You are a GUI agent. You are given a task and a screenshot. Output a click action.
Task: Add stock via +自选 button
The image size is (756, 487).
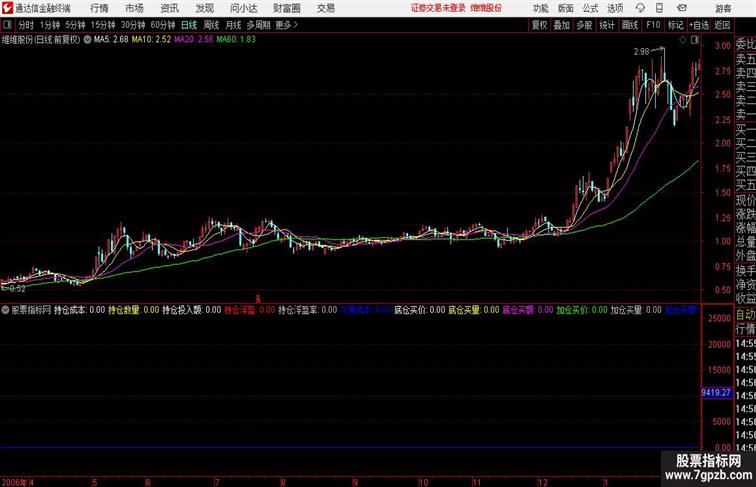click(x=699, y=25)
